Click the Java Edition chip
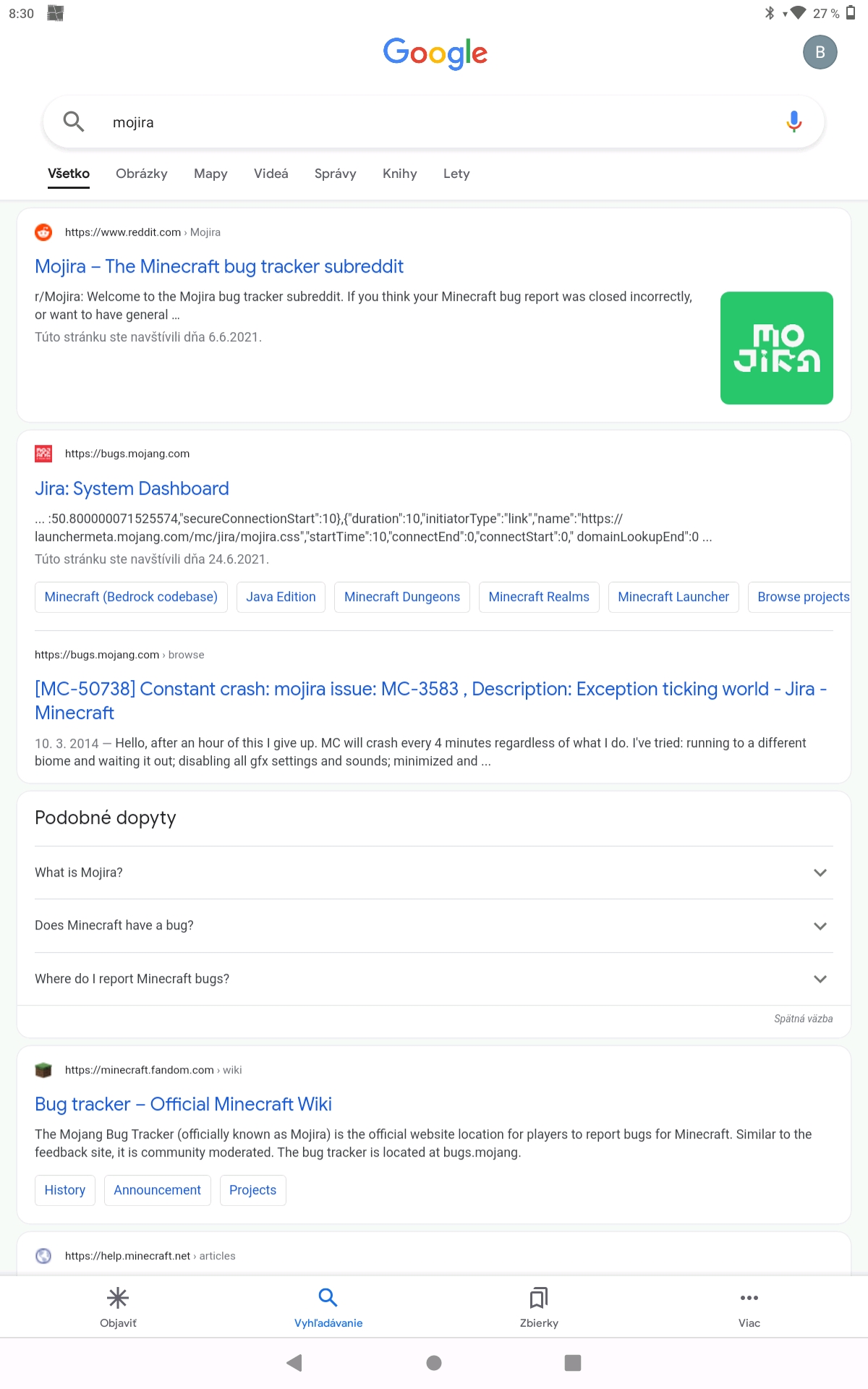Viewport: 868px width, 1389px height. pos(281,597)
